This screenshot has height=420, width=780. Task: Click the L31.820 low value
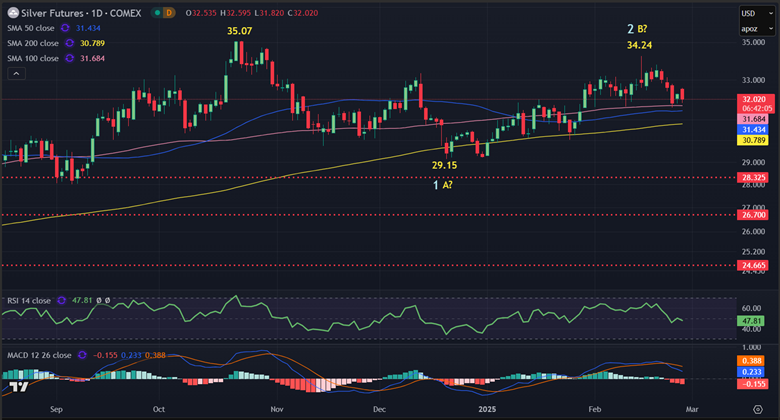tap(269, 13)
